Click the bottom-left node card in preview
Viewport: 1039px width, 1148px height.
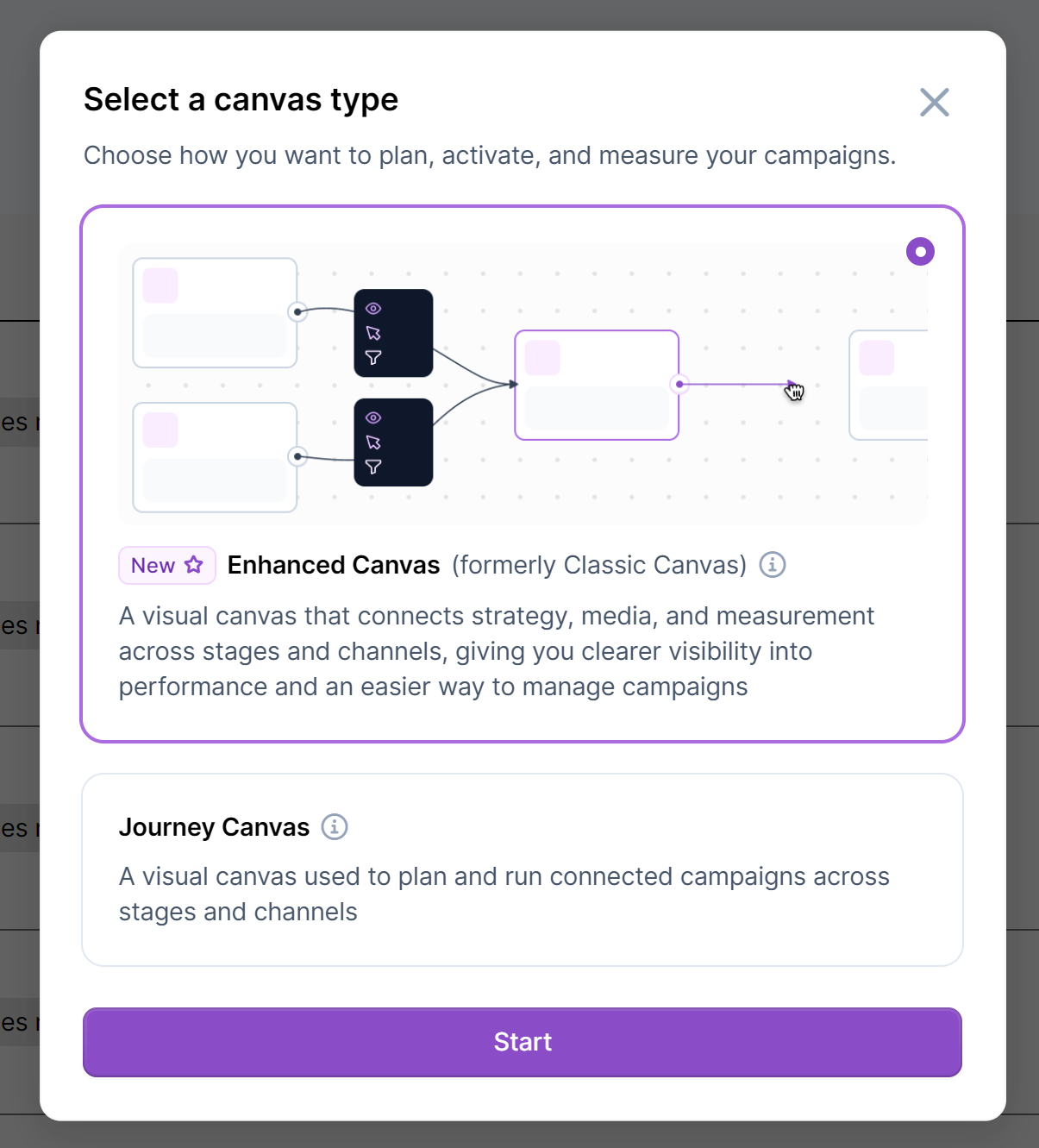[215, 457]
